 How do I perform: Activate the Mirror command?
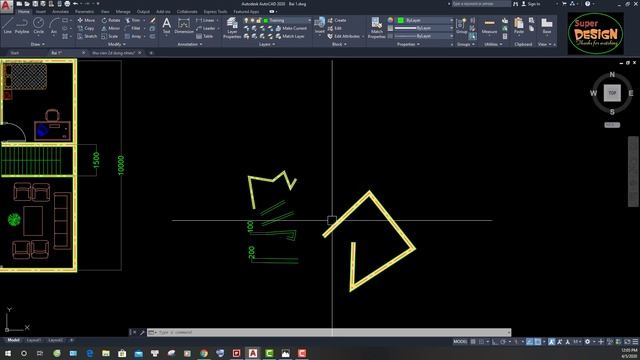[x=111, y=28]
